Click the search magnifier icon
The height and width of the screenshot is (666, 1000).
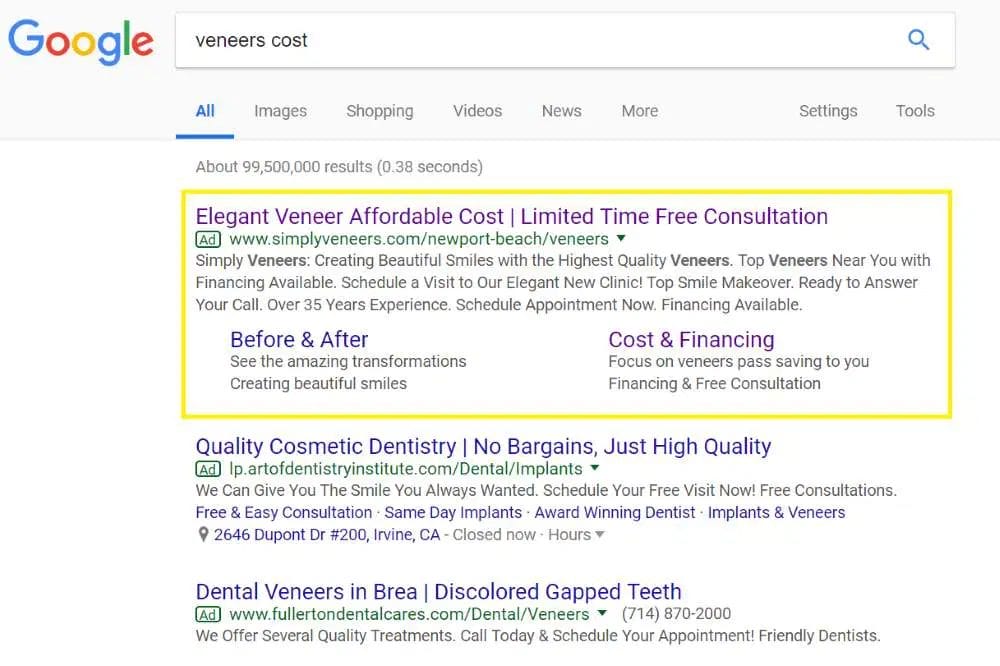pos(918,40)
